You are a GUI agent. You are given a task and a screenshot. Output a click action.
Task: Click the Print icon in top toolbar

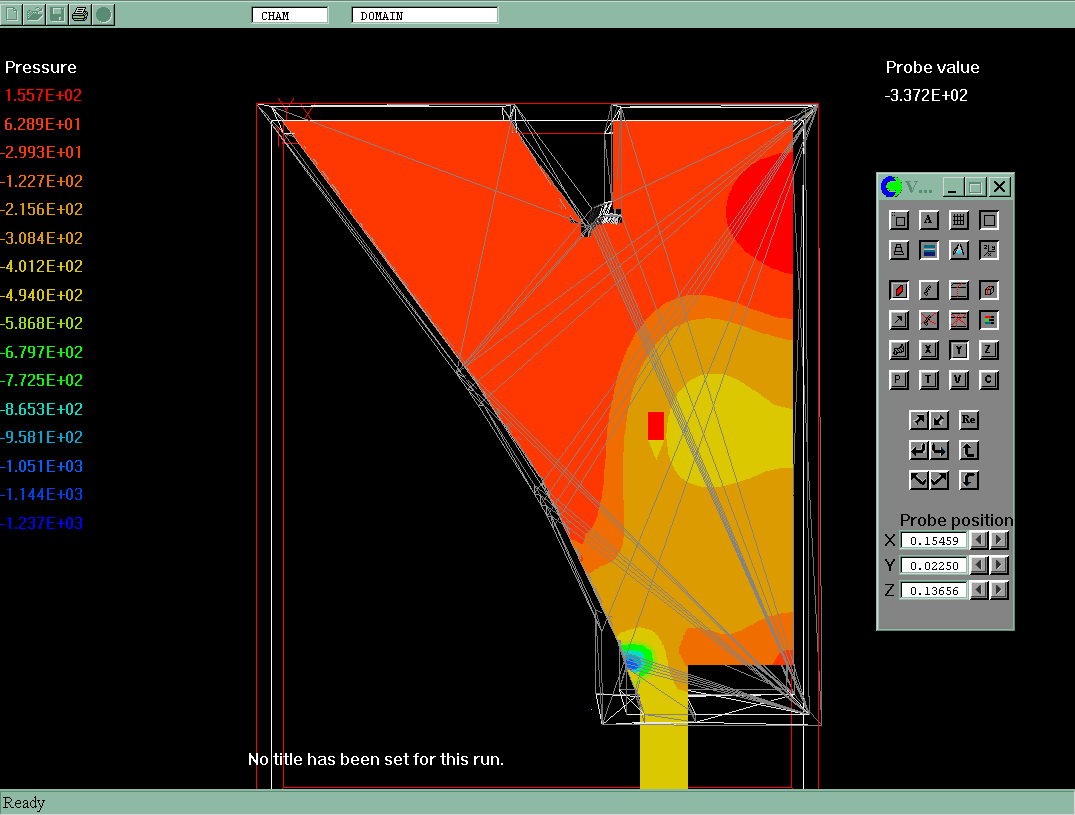pos(80,14)
